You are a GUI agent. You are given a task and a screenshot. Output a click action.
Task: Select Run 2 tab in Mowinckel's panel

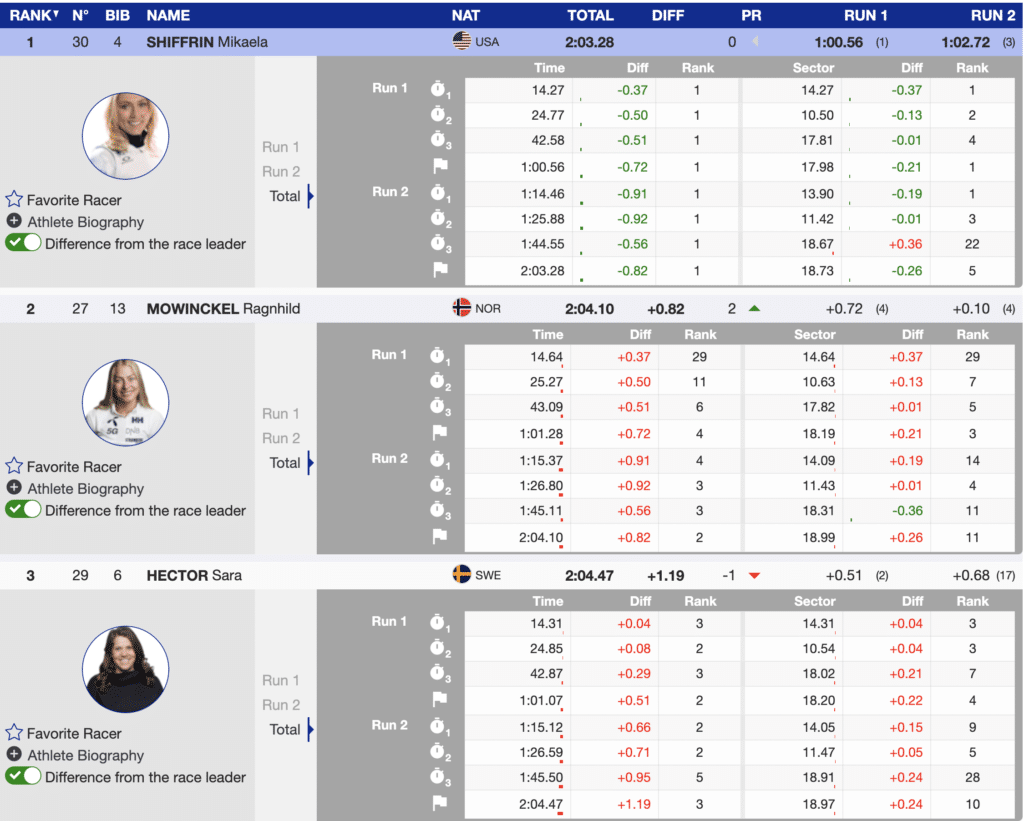[281, 438]
